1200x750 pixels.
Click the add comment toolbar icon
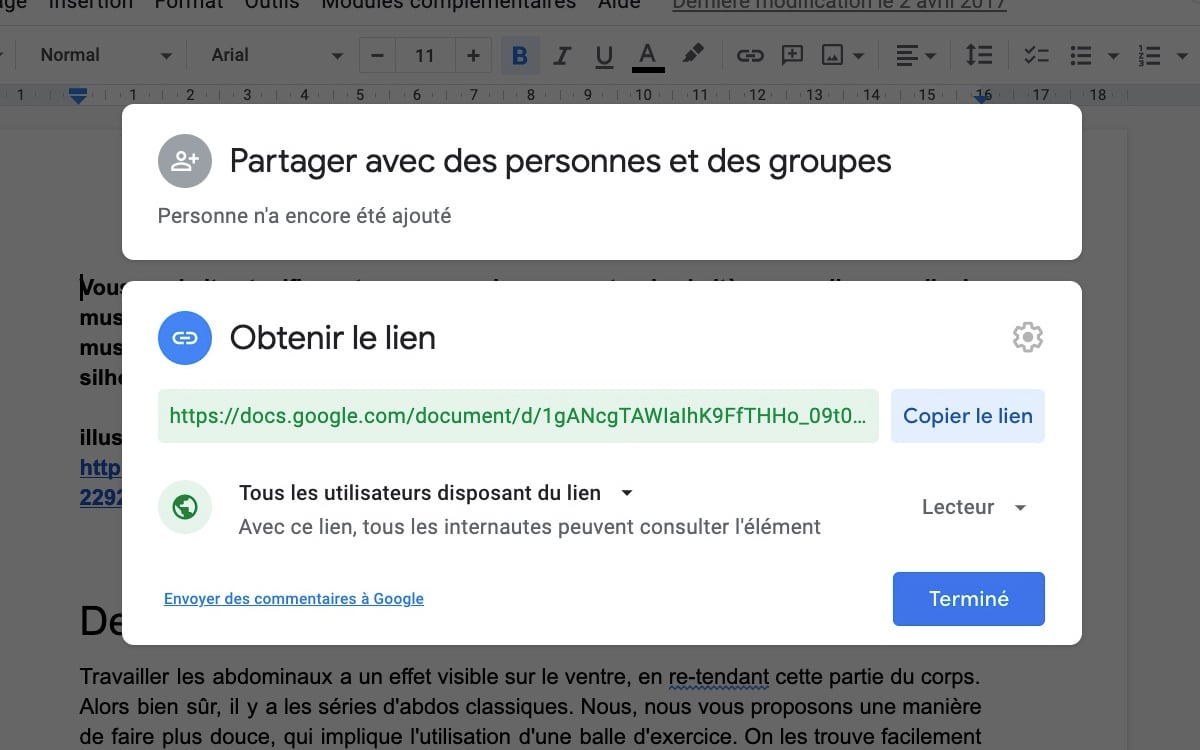(792, 56)
